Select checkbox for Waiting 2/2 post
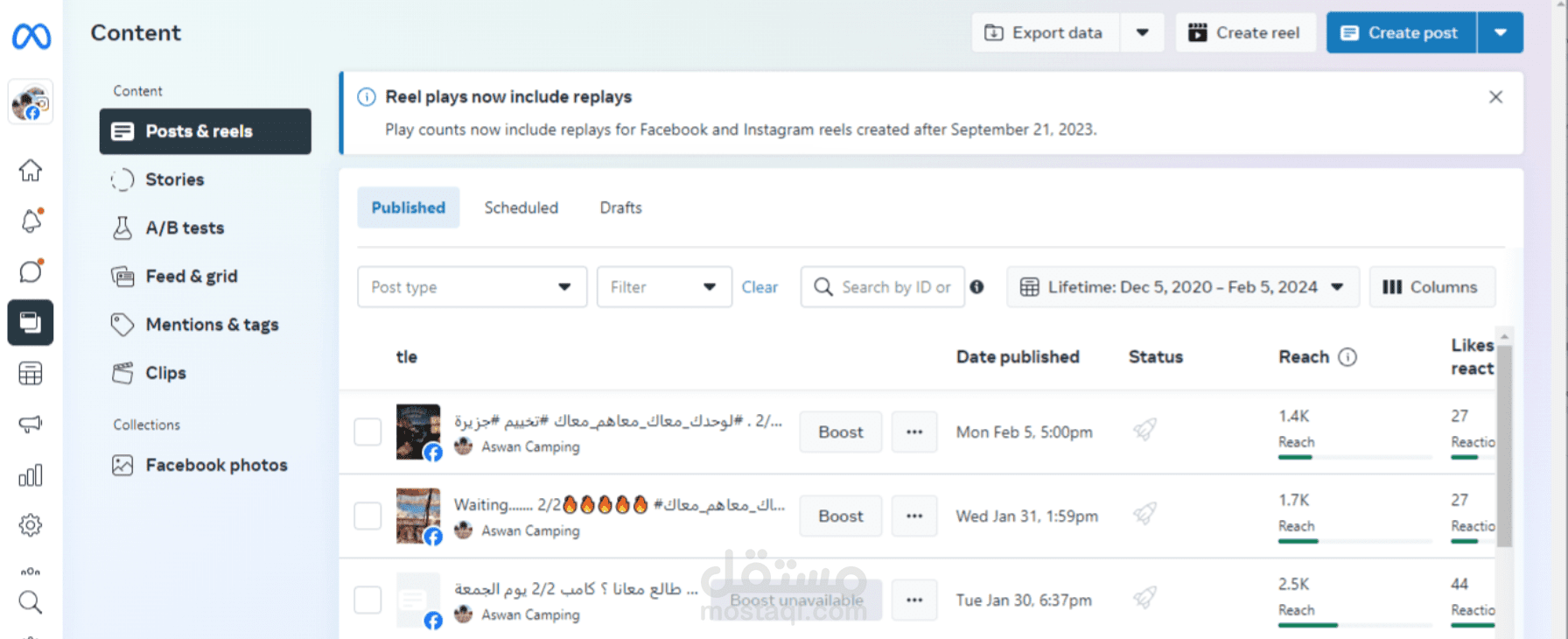Image resolution: width=1568 pixels, height=639 pixels. [367, 516]
